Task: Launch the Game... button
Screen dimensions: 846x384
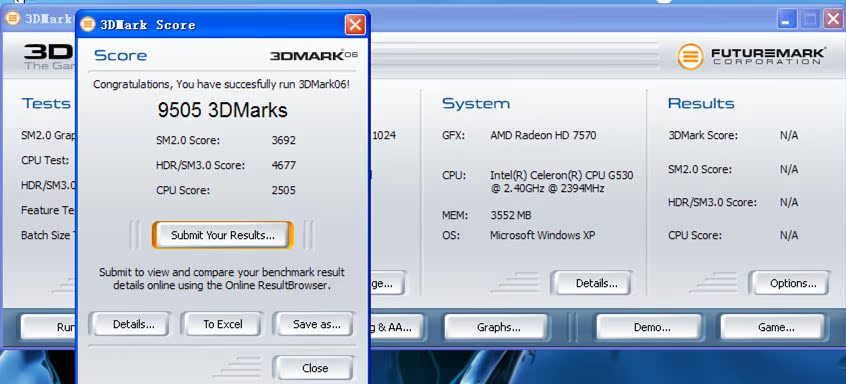Action: pyautogui.click(x=773, y=327)
